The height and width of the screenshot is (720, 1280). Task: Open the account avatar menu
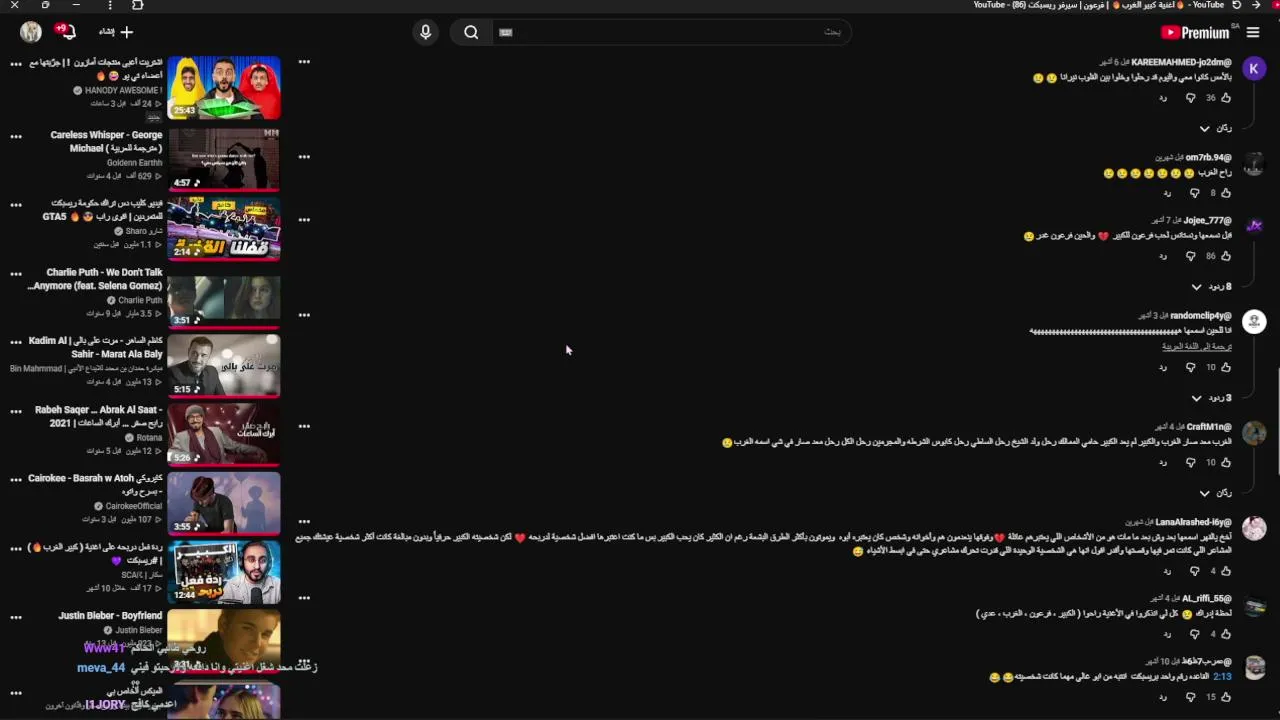click(31, 32)
